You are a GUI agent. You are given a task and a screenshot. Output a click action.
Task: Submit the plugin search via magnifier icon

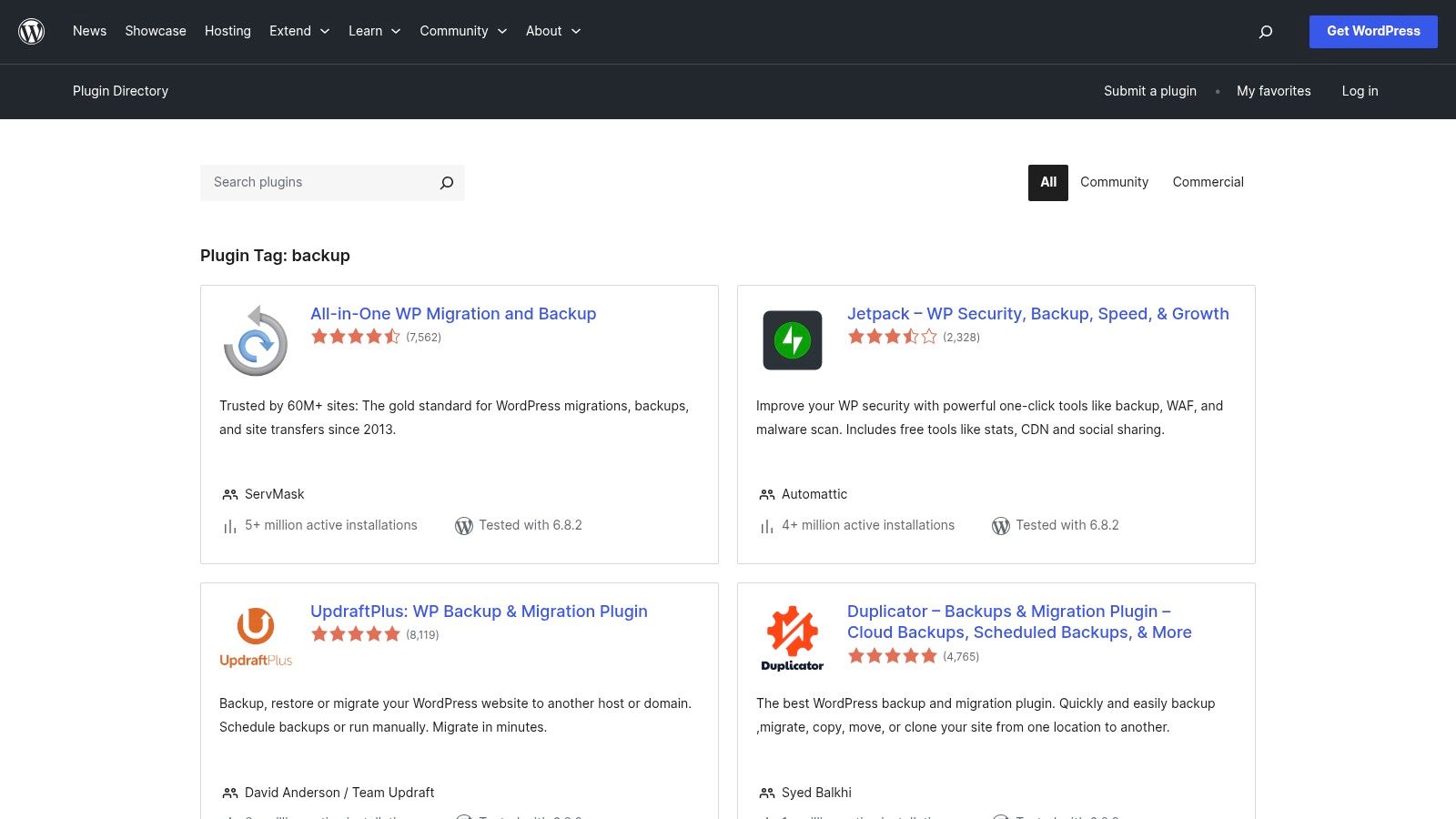click(447, 183)
